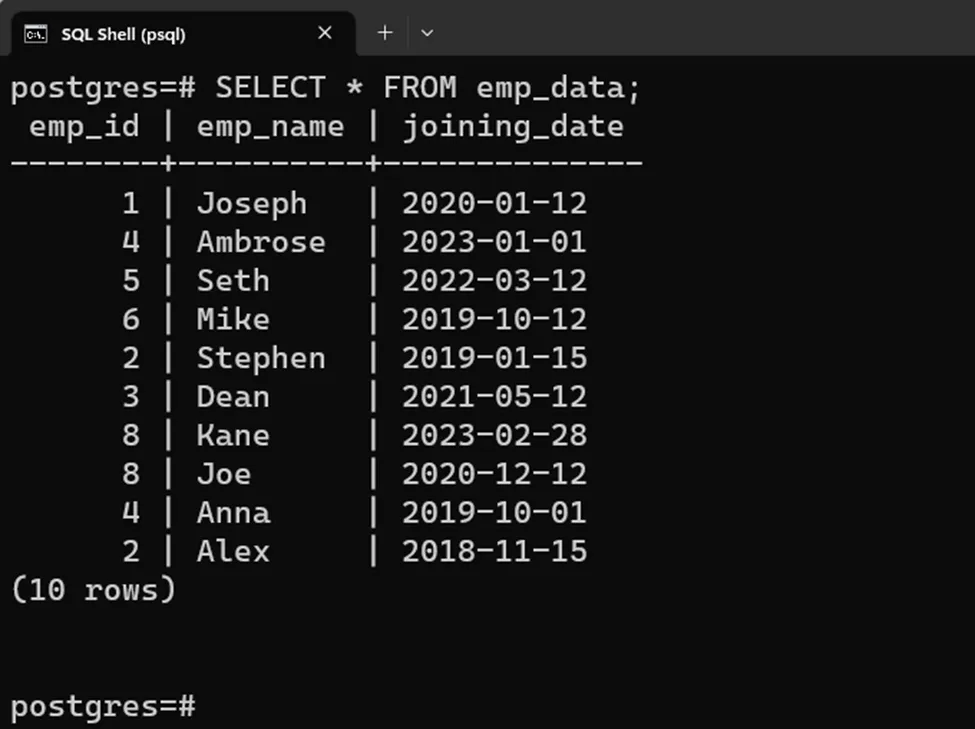Close the SQL Shell (psql) tab
This screenshot has height=729, width=975.
pos(325,33)
